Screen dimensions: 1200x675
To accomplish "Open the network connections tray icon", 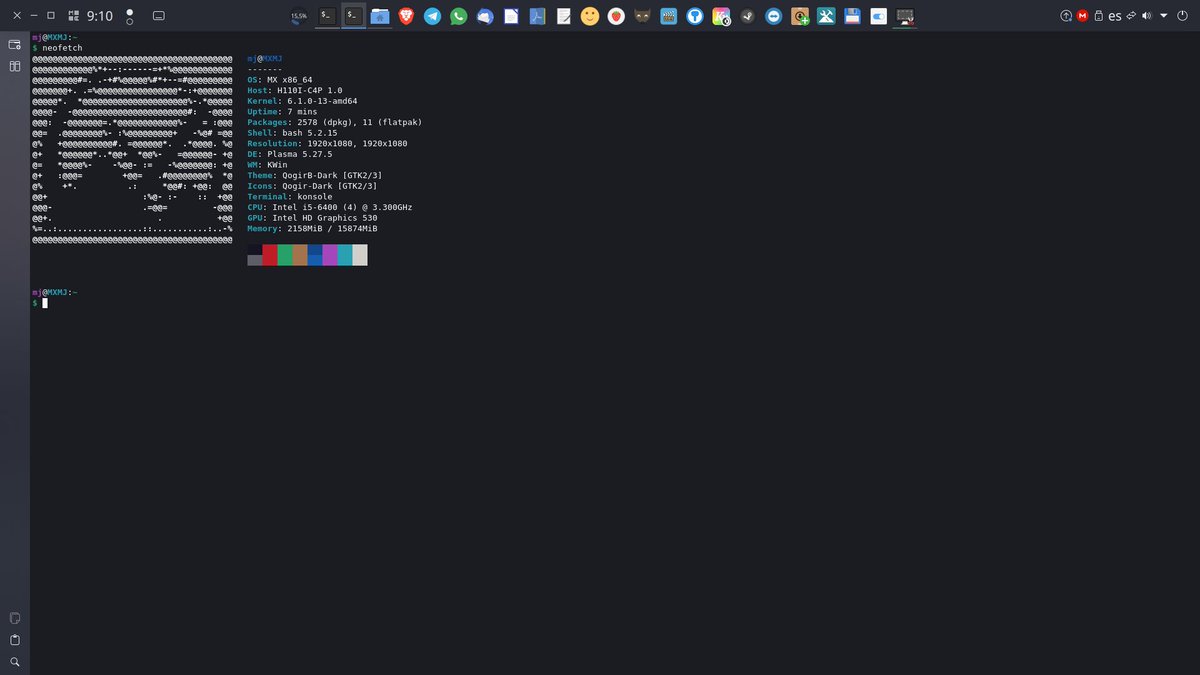I will 1131,16.
